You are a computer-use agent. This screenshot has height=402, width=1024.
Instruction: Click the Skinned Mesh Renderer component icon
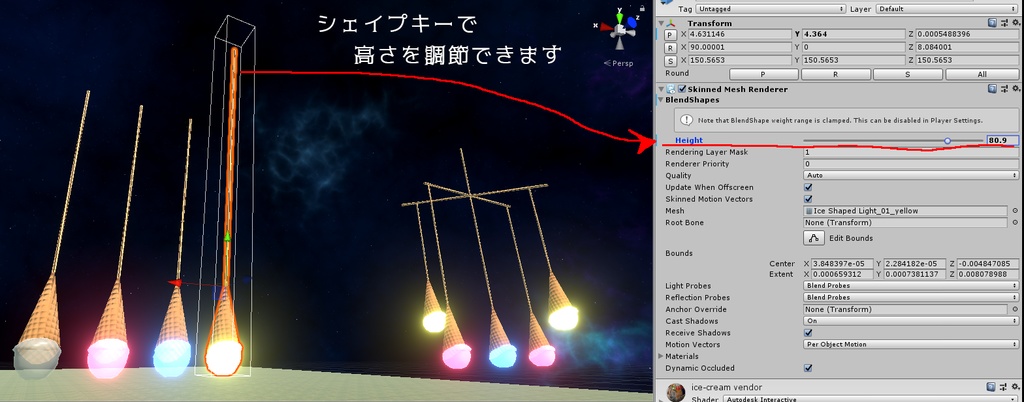point(671,89)
